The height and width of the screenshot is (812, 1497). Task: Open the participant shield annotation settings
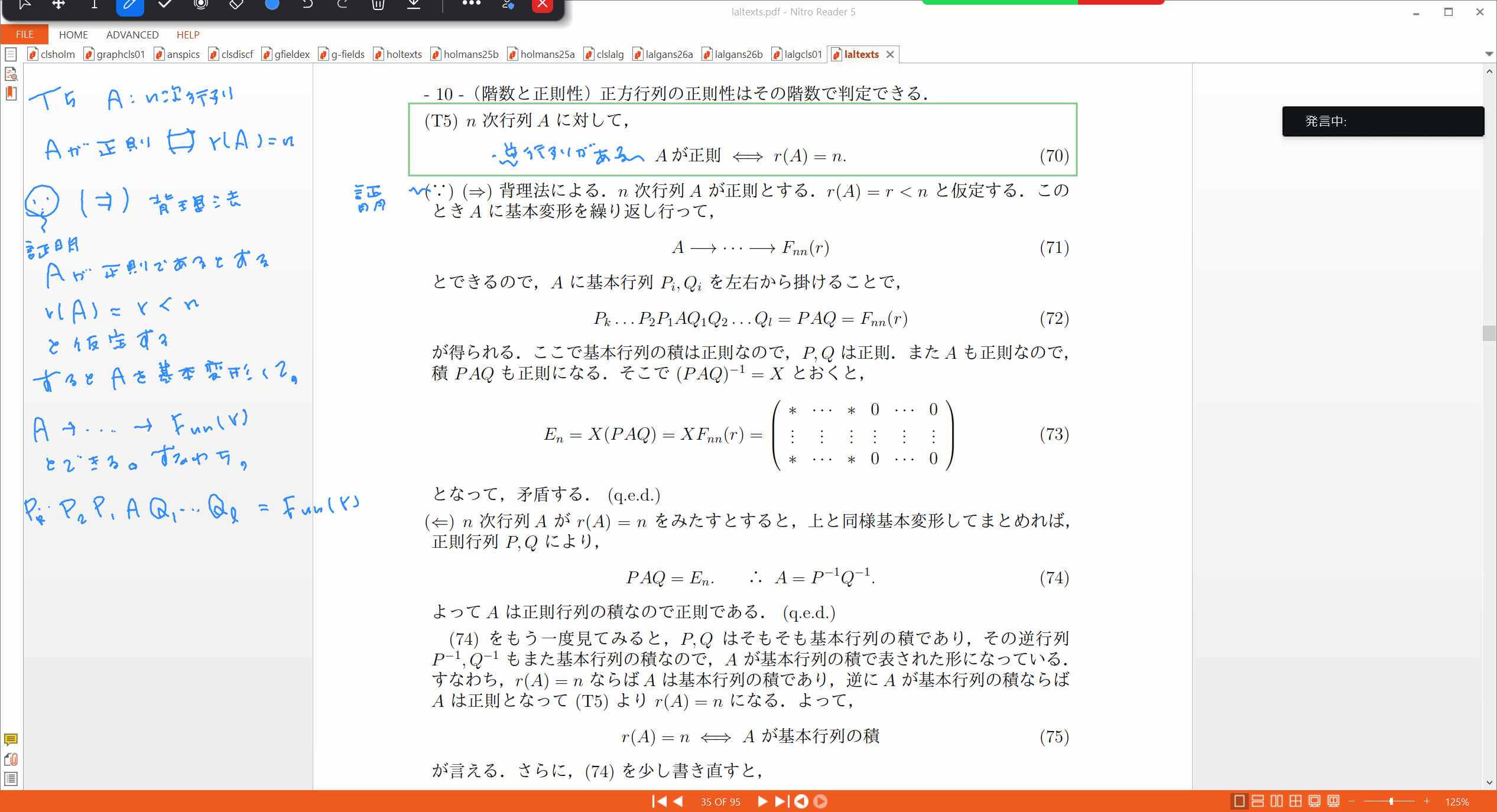click(x=508, y=5)
